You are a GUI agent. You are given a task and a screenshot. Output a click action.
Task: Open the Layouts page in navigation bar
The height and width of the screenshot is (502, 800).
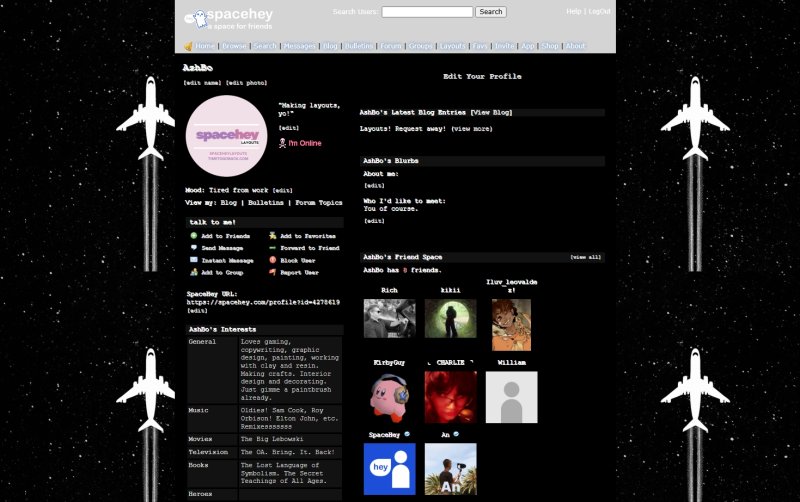click(452, 46)
